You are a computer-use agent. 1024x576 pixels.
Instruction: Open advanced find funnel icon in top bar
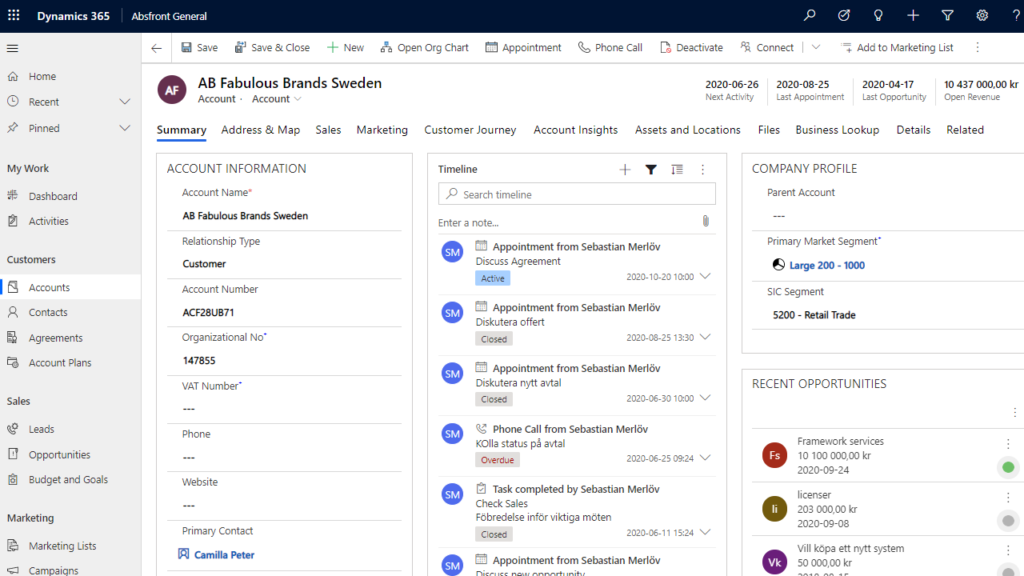coord(948,16)
